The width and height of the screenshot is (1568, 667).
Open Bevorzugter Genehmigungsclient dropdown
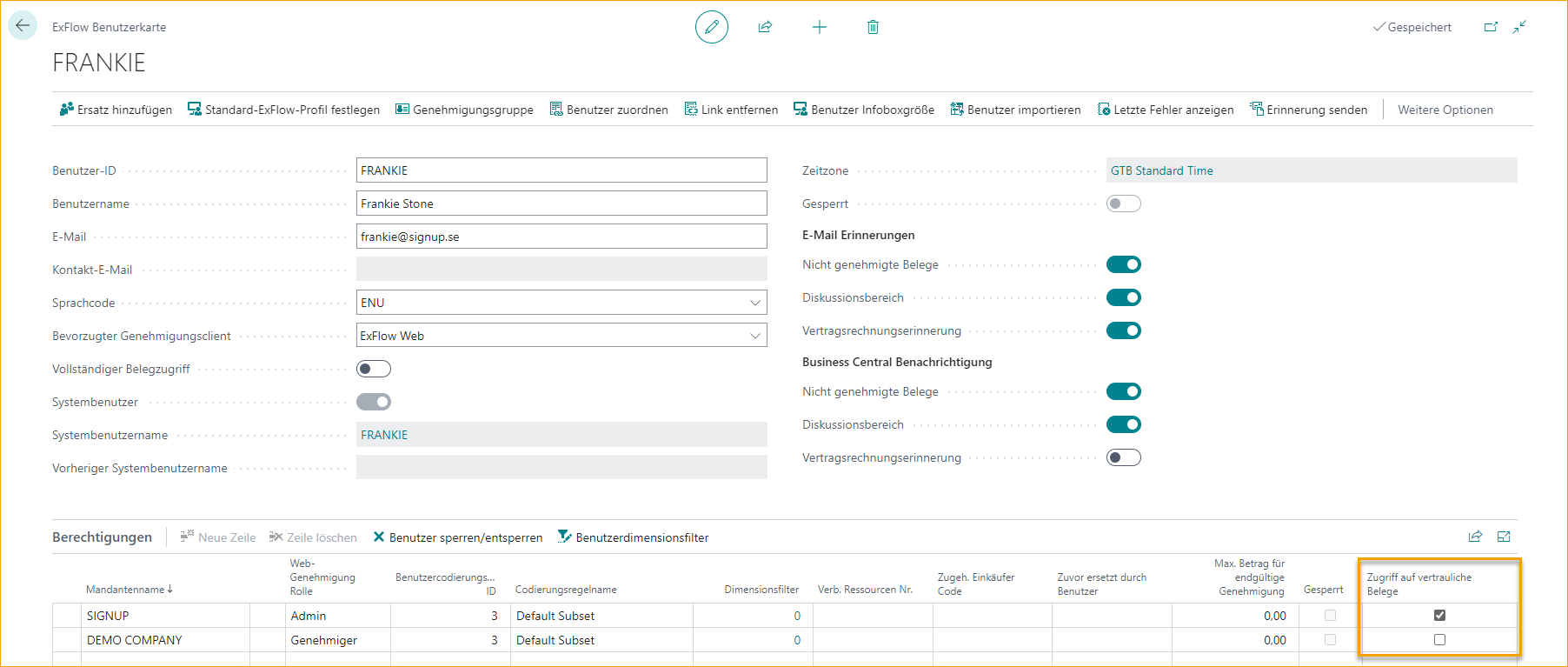coord(754,336)
